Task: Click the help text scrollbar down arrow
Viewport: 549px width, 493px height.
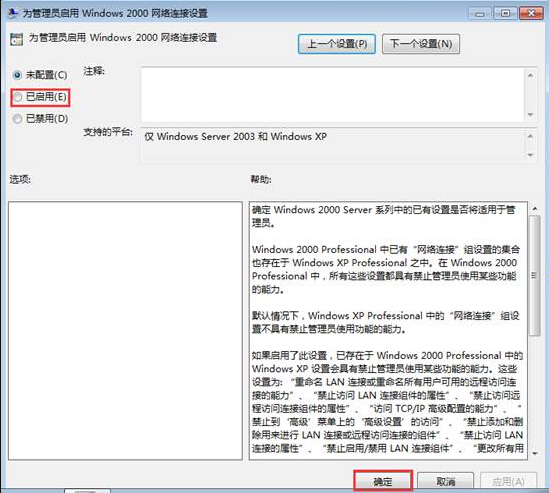Action: click(x=534, y=453)
